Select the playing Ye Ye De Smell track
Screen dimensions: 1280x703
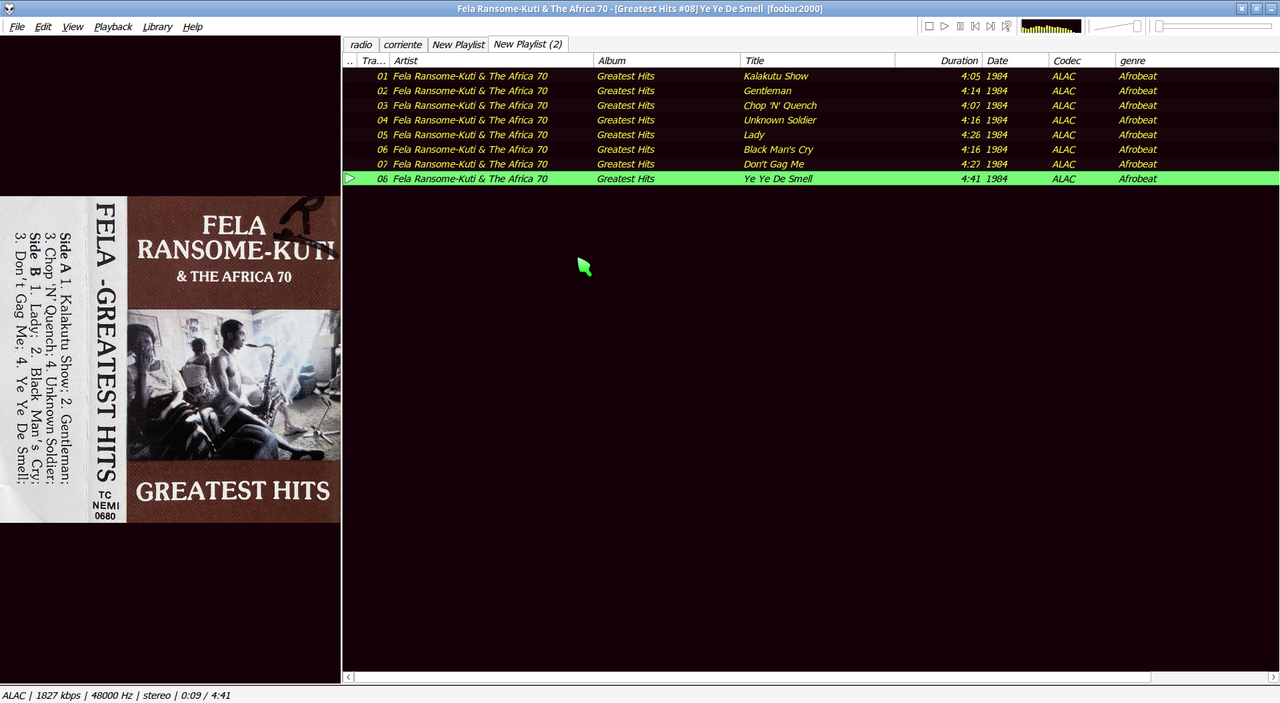pos(811,179)
